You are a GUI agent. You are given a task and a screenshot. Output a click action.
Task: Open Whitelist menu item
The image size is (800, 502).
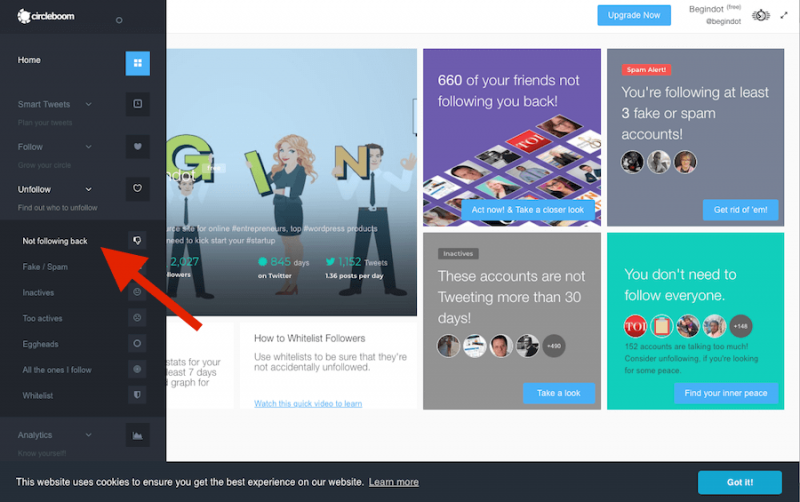[38, 396]
